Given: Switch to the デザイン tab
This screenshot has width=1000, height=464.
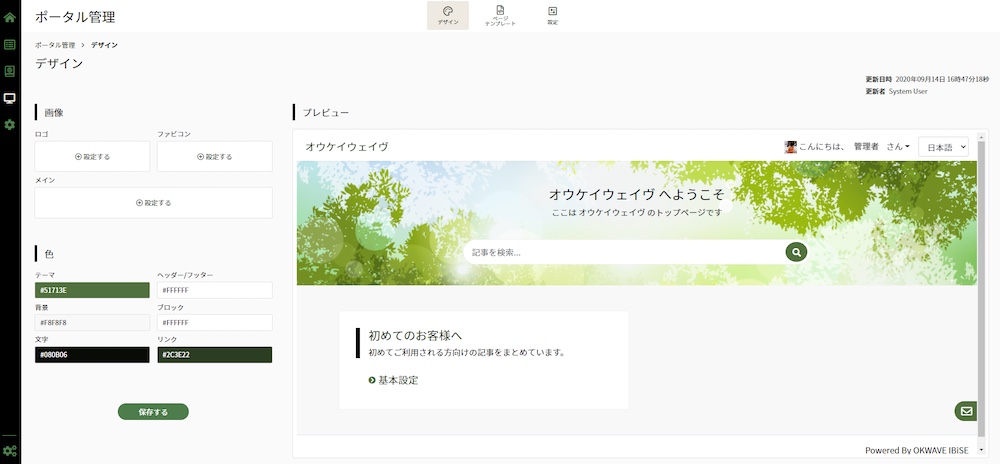Looking at the screenshot, I should (447, 15).
